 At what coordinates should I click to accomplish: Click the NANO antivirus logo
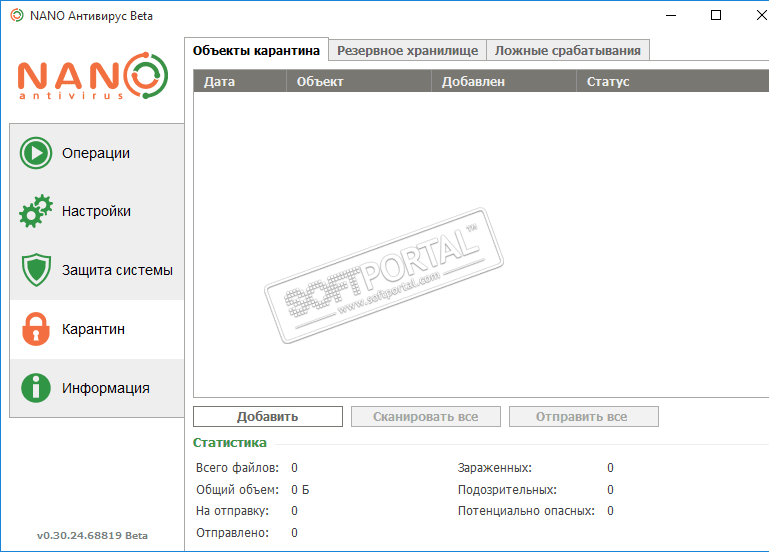93,75
